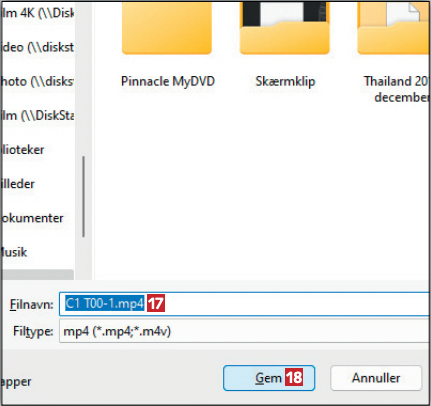Open Musik library in sidebar
Viewport: 431px width, 406px height.
(x=14, y=252)
